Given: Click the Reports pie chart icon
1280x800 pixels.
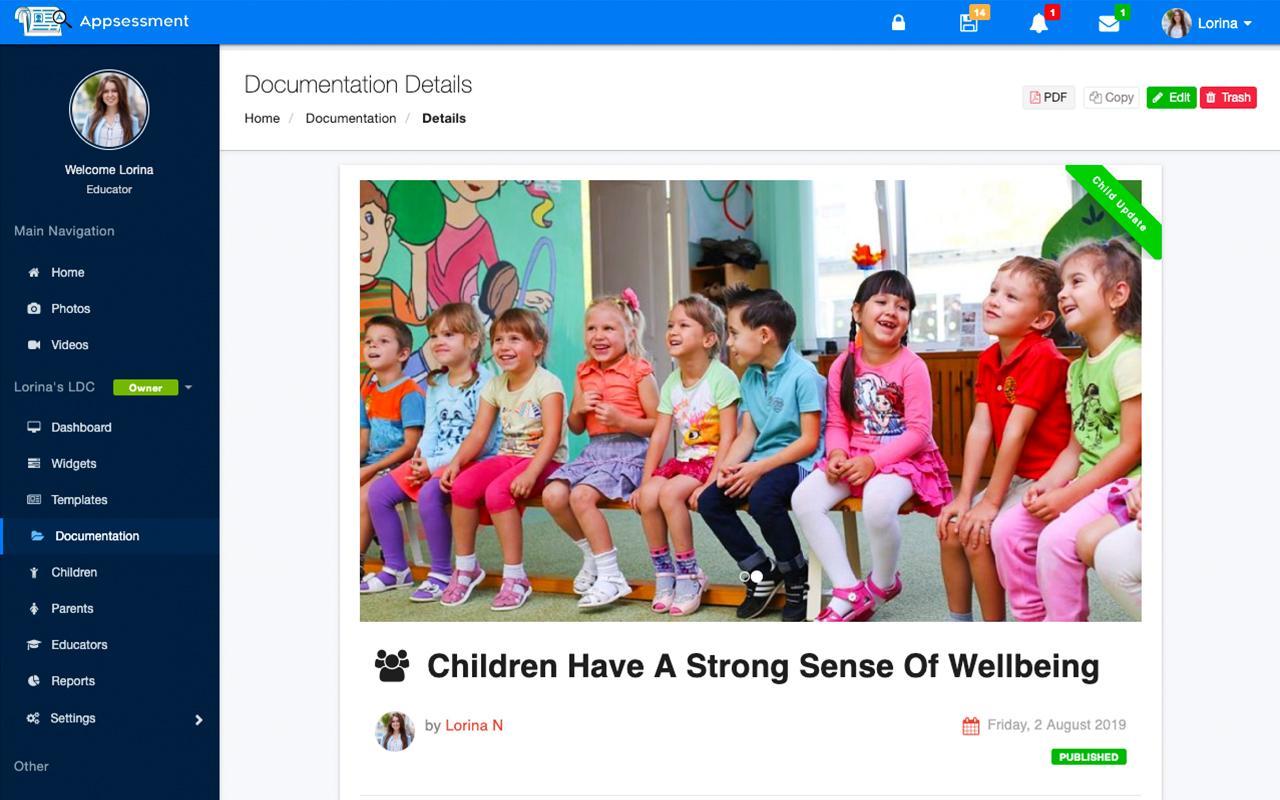Looking at the screenshot, I should coord(34,681).
